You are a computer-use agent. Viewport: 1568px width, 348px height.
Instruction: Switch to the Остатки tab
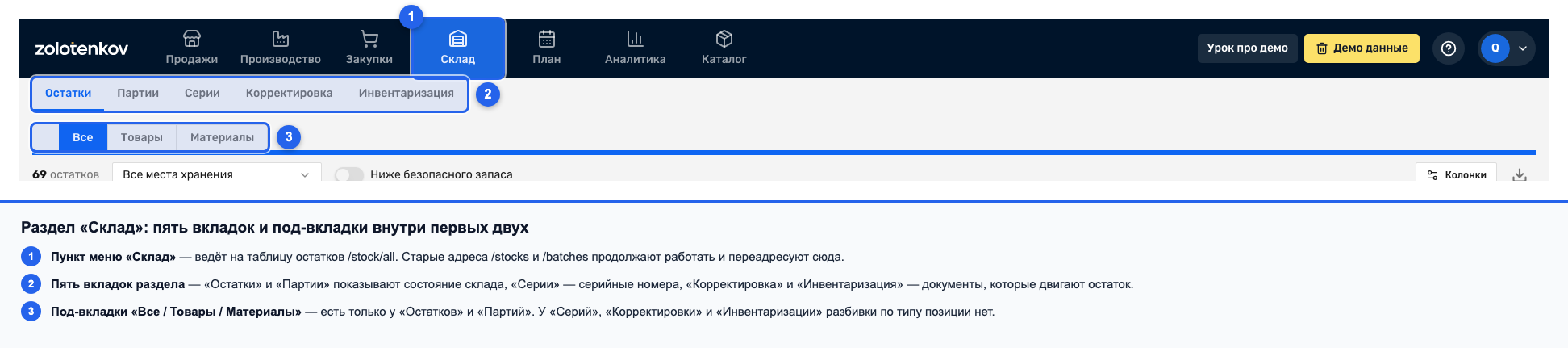[69, 94]
